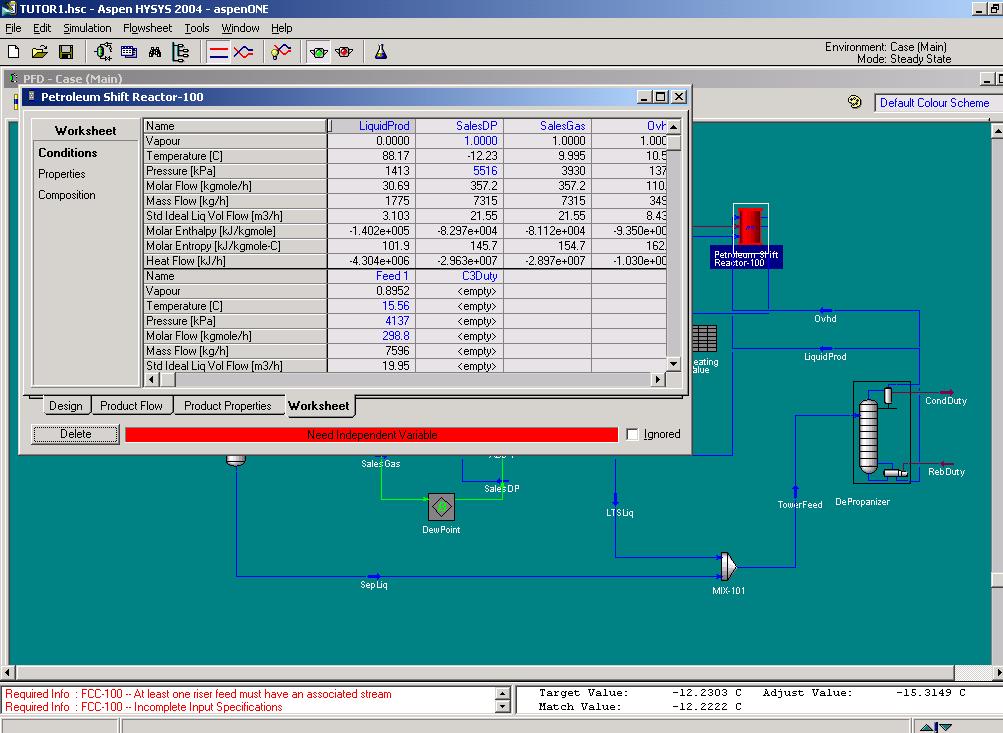
Task: Enter Basis Environment via the flask icon
Action: pos(381,52)
